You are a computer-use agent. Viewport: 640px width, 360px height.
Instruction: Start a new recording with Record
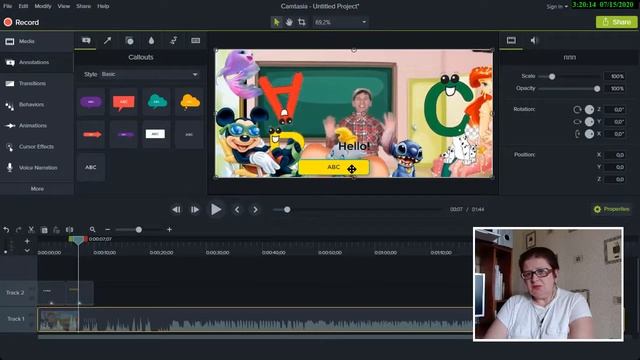pos(21,22)
